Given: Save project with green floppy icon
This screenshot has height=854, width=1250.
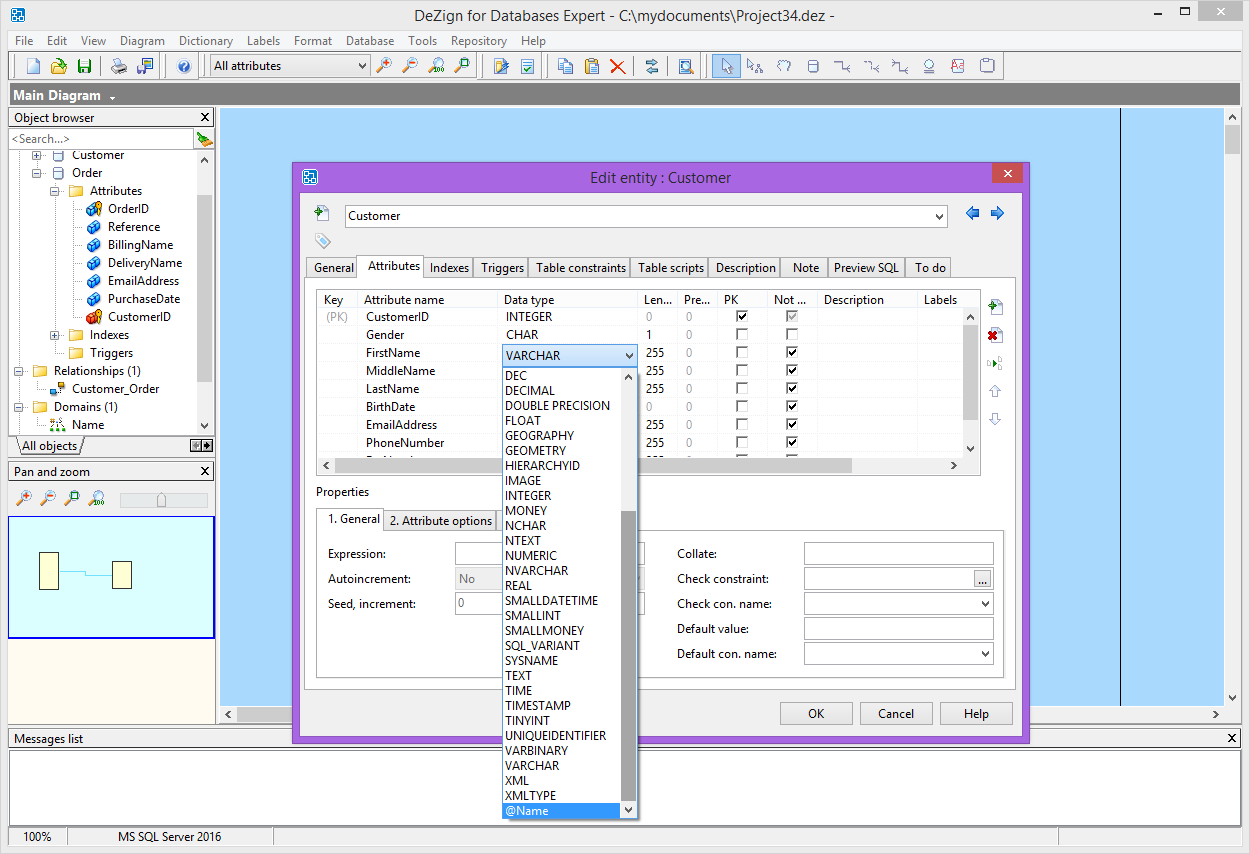Looking at the screenshot, I should click(x=85, y=67).
